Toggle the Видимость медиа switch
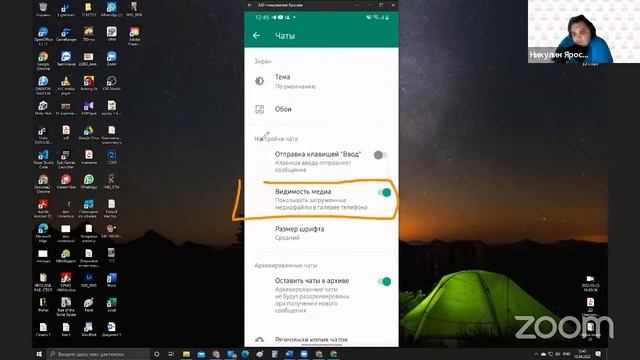Screen dimensions: 640x360 pyautogui.click(x=384, y=193)
